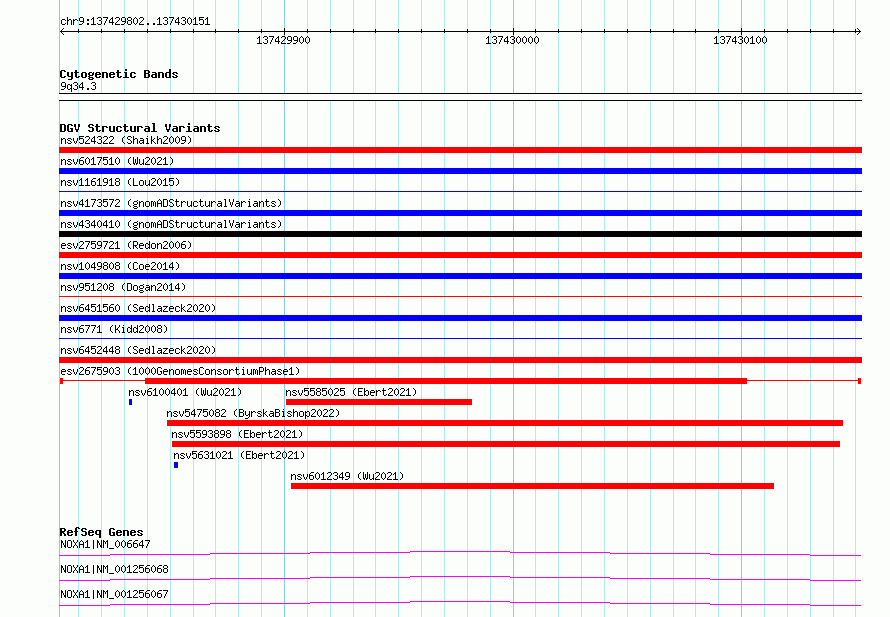The width and height of the screenshot is (890, 617).
Task: Click the blue bar under nsv1049808
Action: click(460, 276)
